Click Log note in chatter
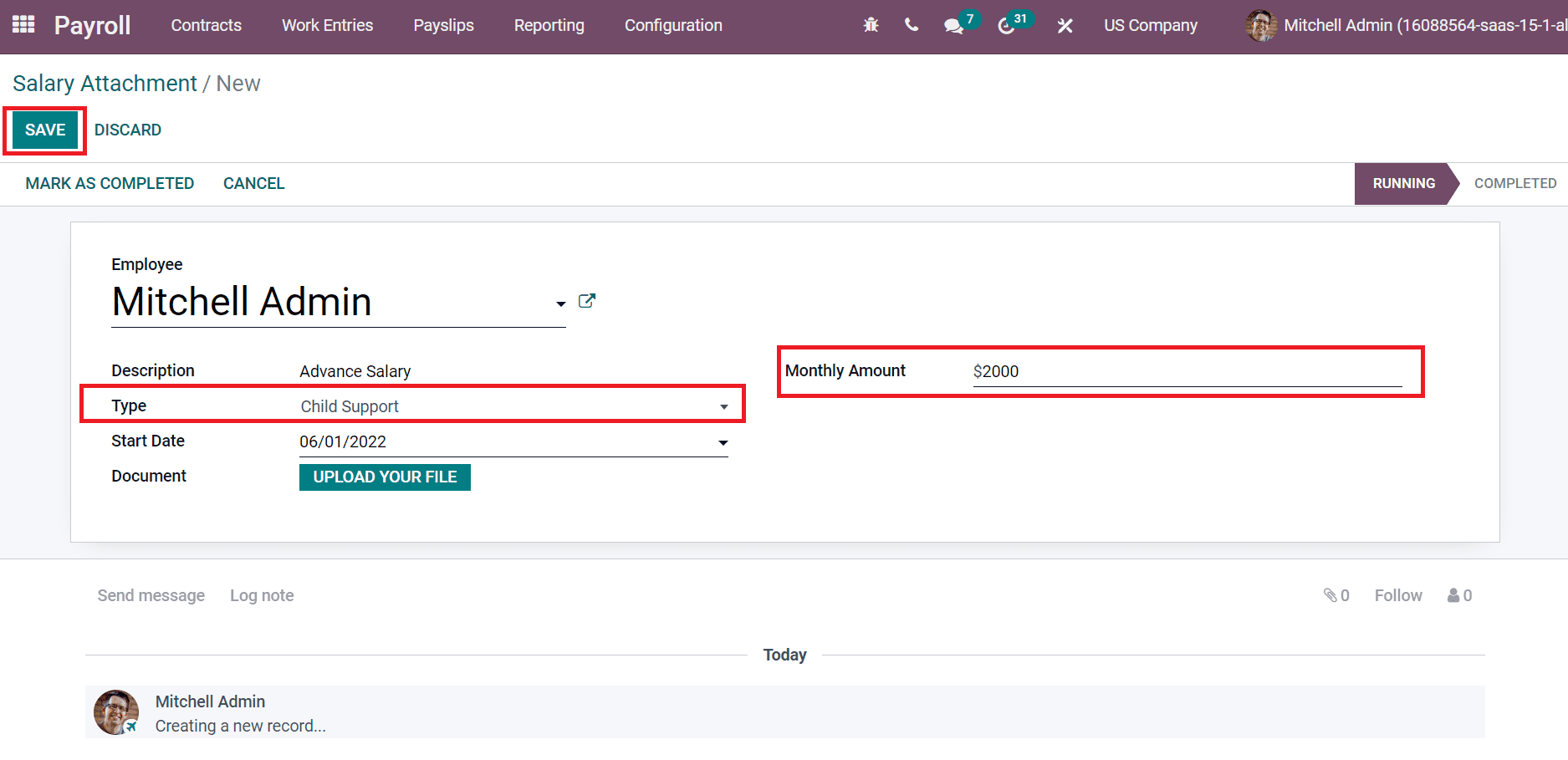The height and width of the screenshot is (760, 1568). [x=262, y=595]
